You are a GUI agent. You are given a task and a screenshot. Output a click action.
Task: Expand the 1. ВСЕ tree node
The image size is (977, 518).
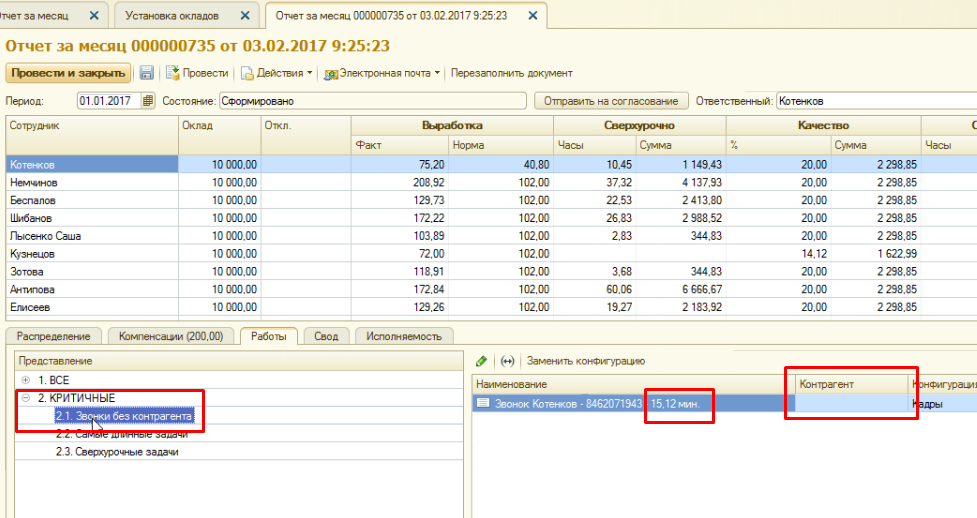click(25, 380)
